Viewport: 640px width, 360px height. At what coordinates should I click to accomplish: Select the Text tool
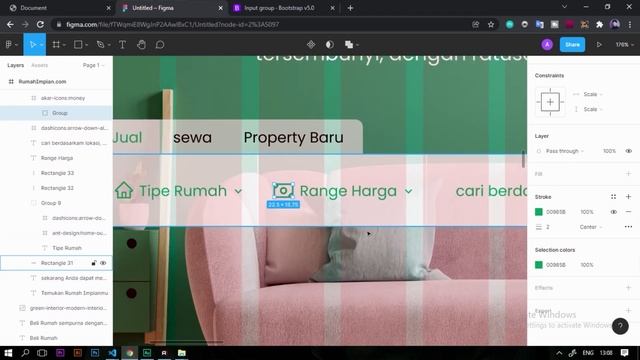pyautogui.click(x=122, y=44)
